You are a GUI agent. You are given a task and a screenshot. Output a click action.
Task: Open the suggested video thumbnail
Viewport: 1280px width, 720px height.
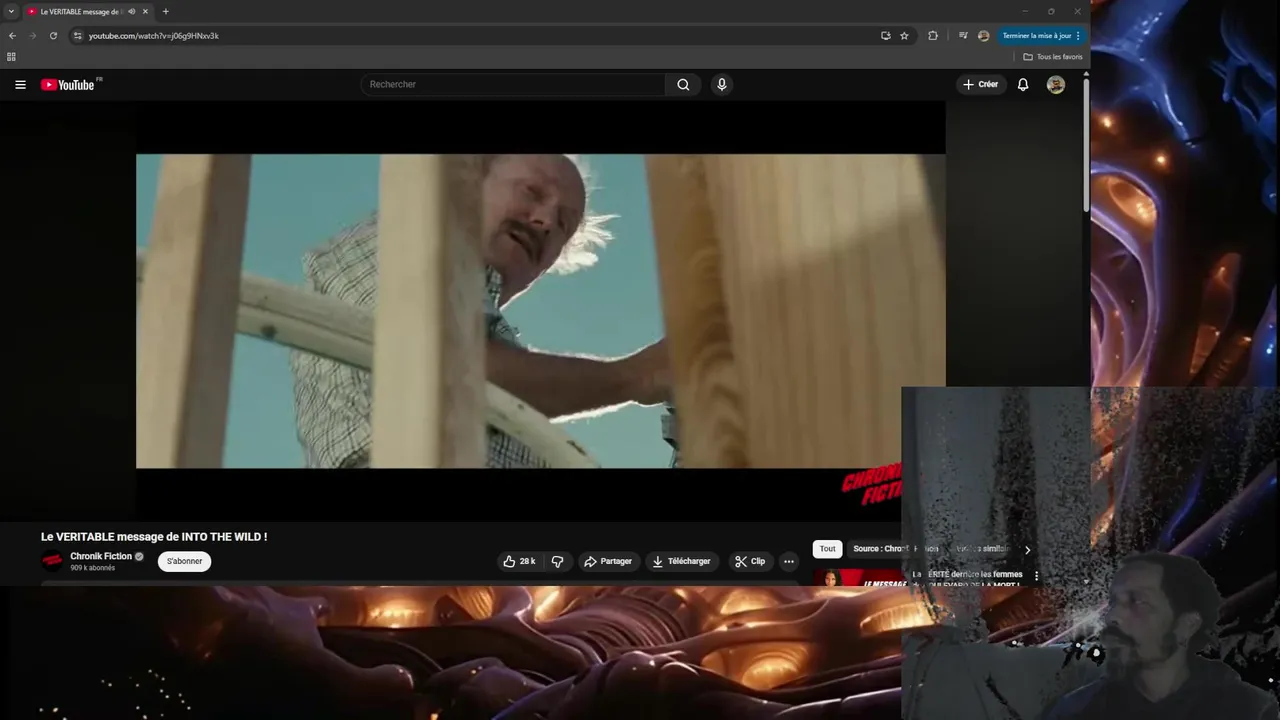[860, 578]
